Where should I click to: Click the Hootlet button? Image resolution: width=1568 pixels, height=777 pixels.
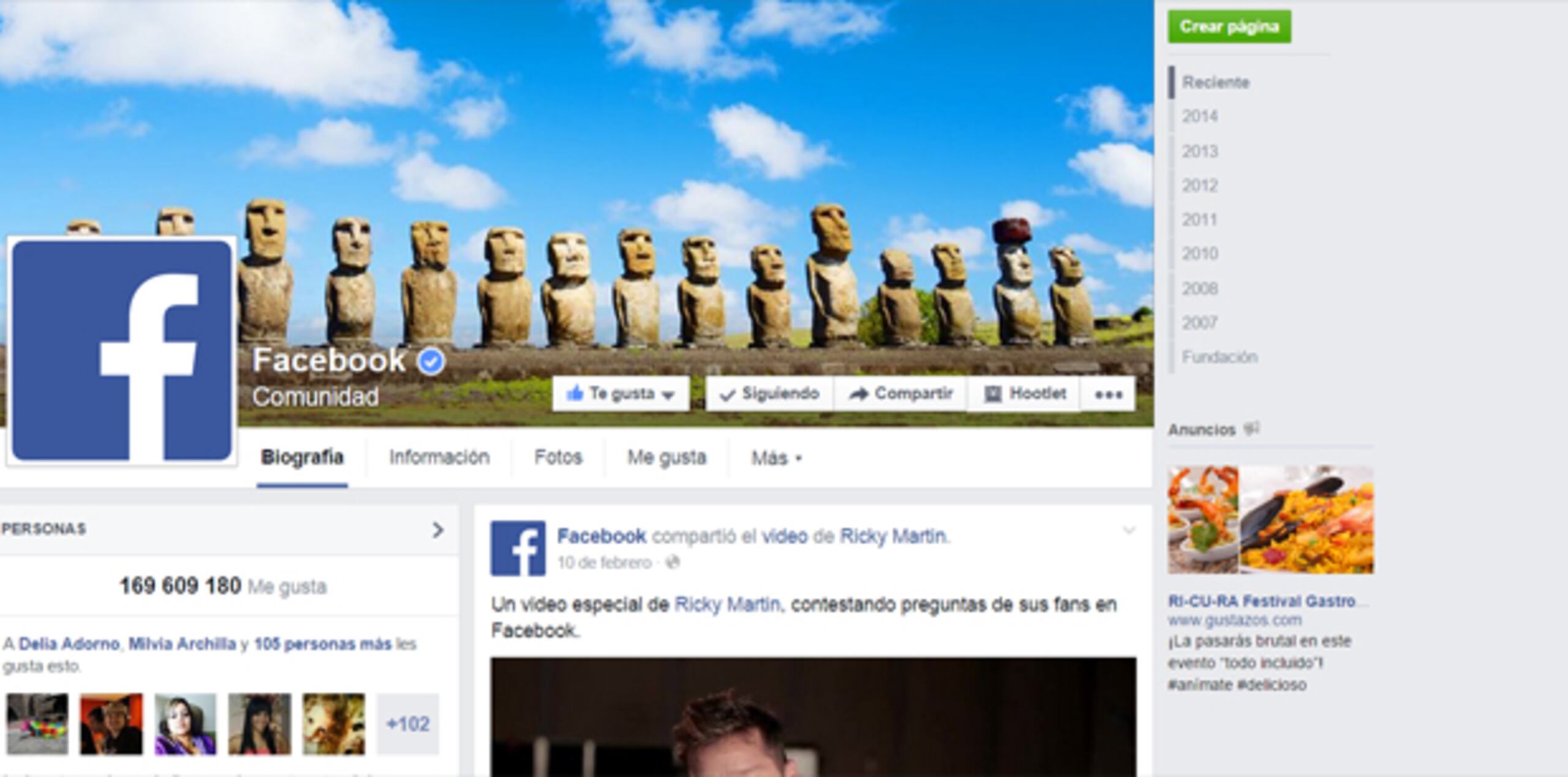[1025, 393]
